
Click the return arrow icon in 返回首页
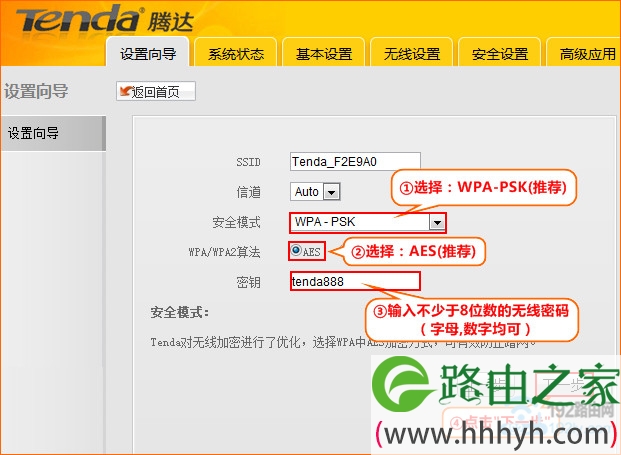[x=126, y=91]
